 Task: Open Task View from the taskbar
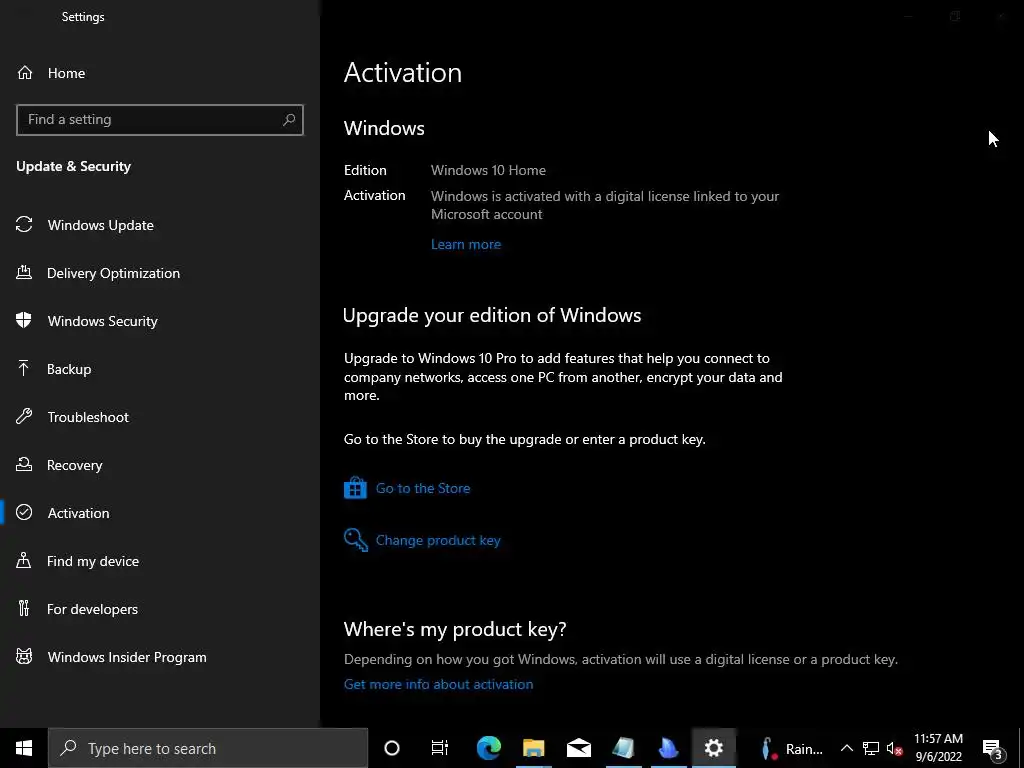pos(440,748)
